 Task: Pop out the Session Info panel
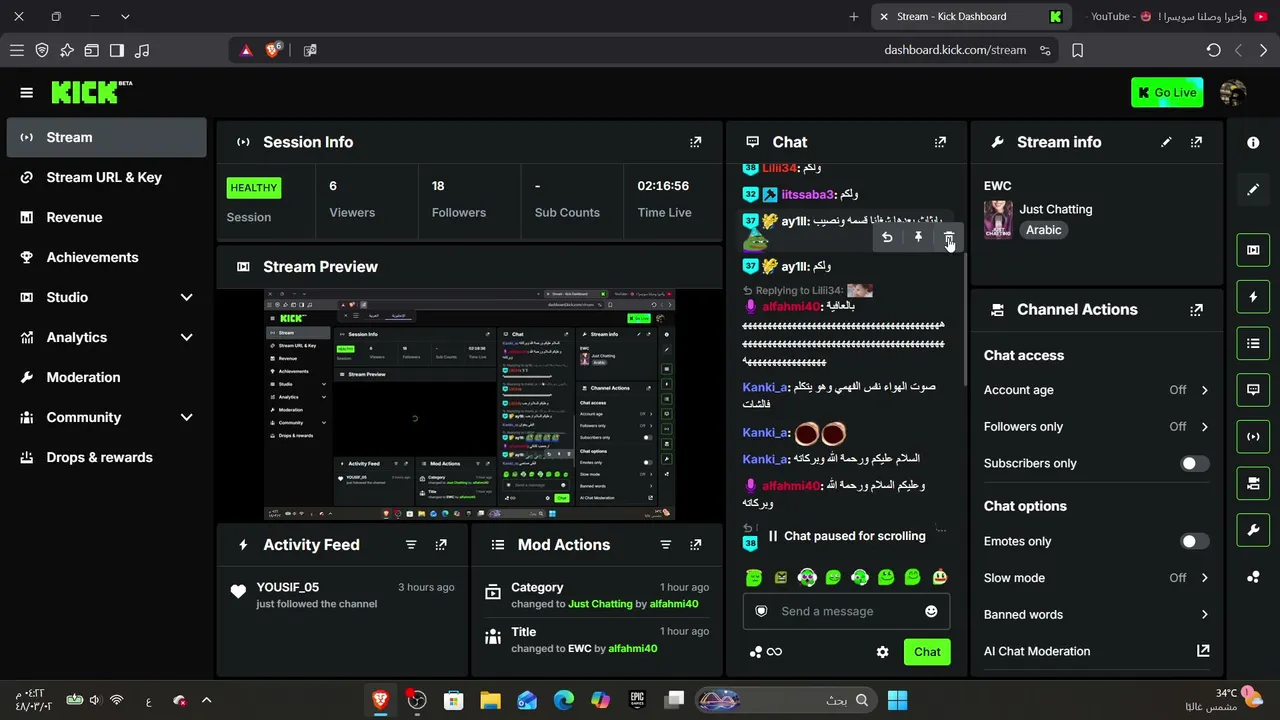696,142
